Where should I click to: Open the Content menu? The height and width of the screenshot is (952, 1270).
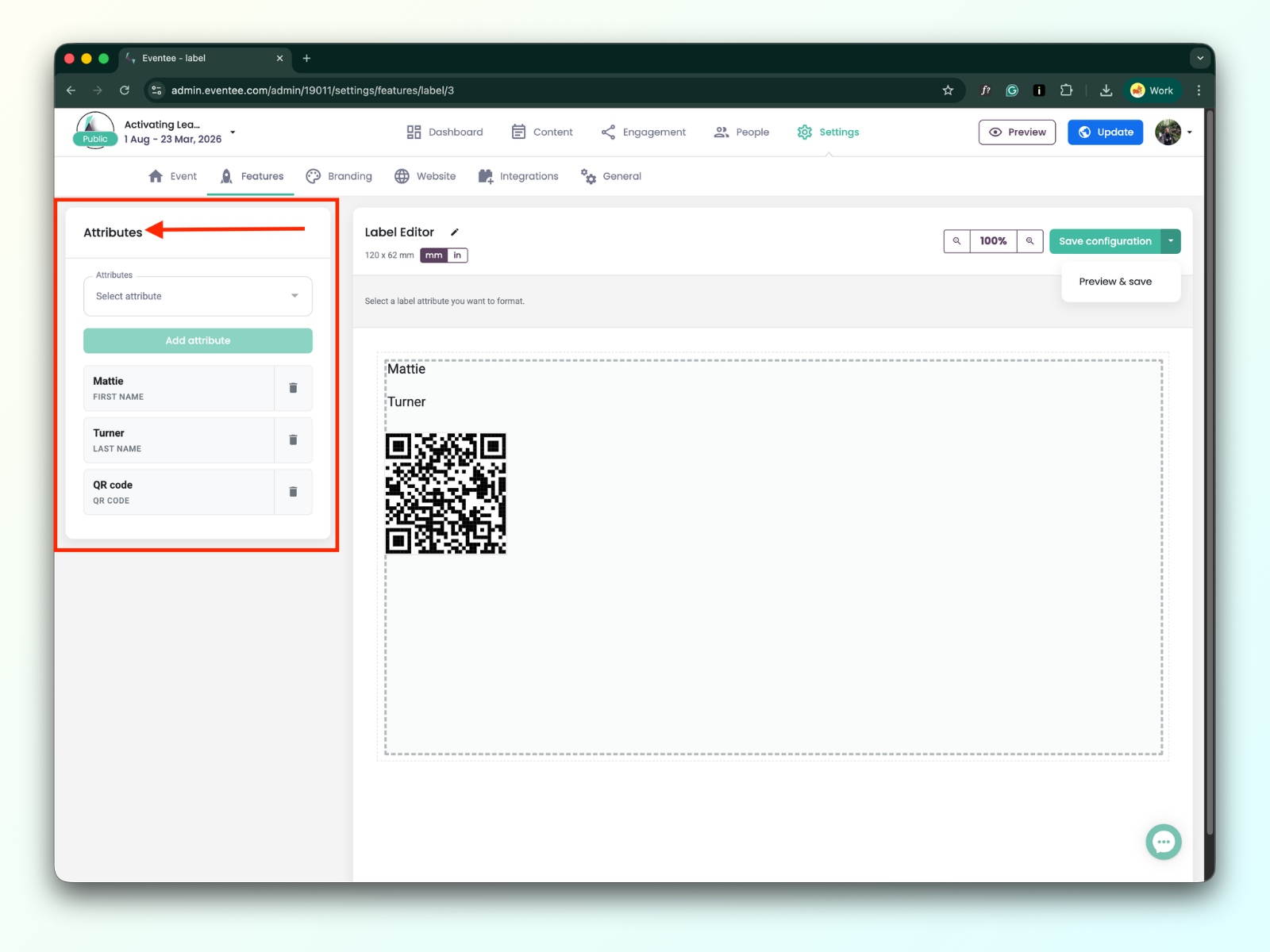542,132
